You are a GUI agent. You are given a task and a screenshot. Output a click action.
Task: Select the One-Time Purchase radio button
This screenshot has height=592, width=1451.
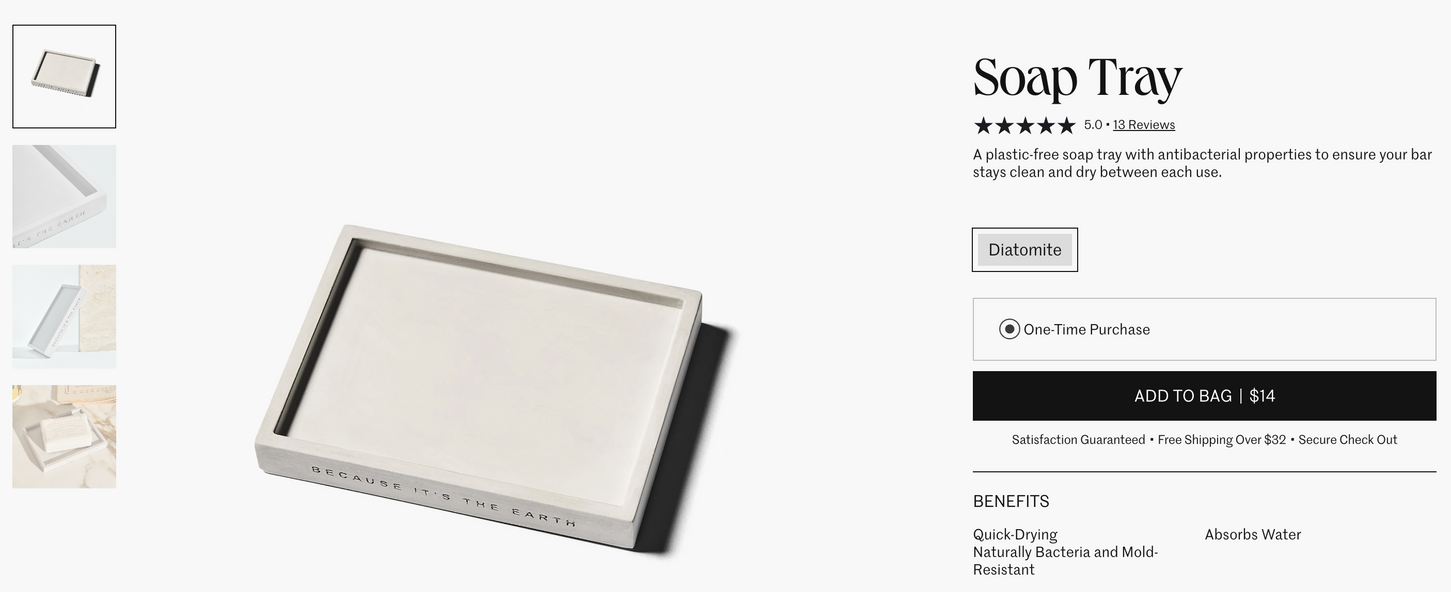click(1010, 329)
